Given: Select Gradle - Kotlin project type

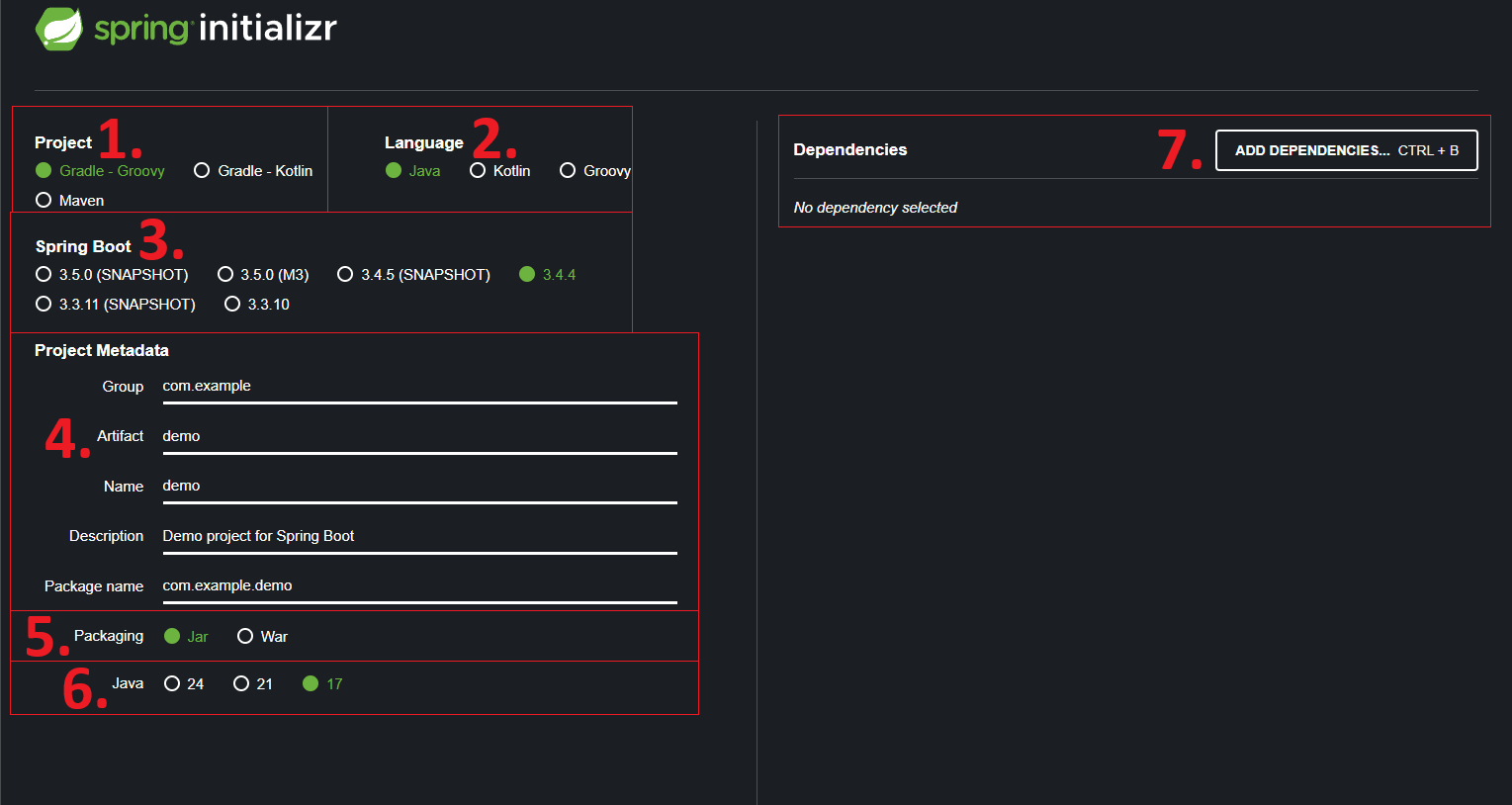Looking at the screenshot, I should click(x=253, y=170).
